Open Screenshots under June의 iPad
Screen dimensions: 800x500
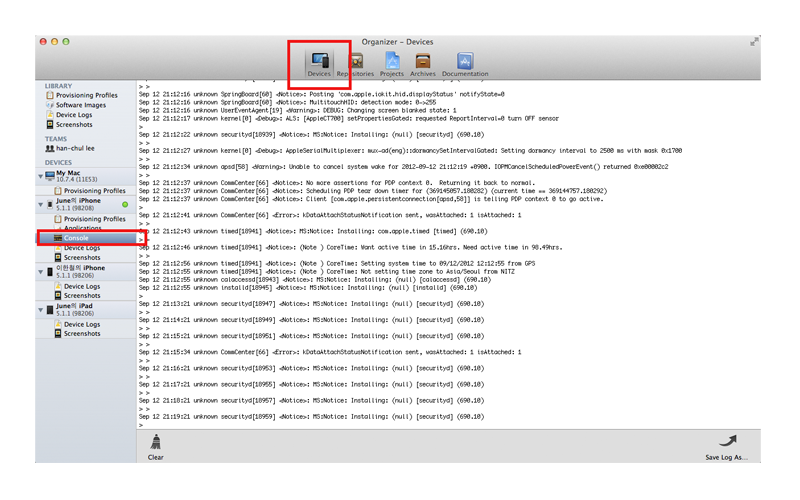82,333
